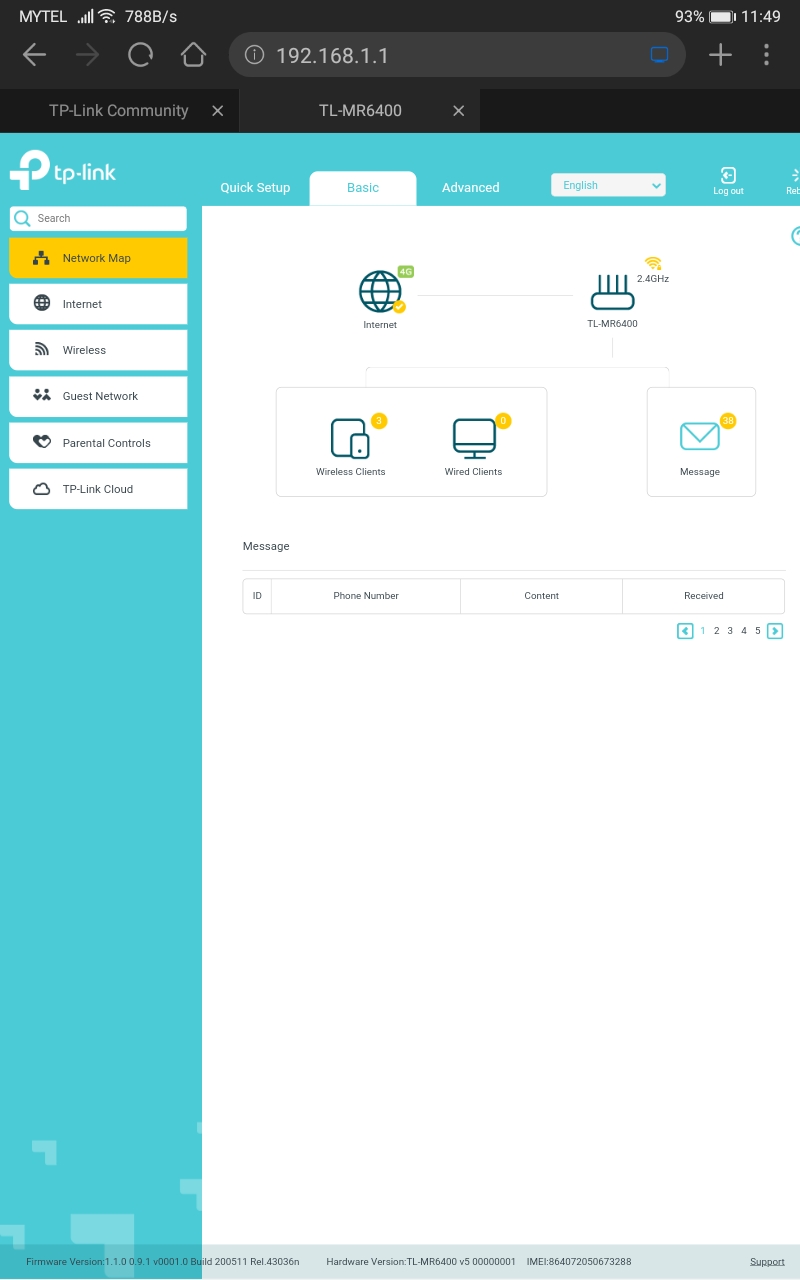Select the Basic tab
This screenshot has height=1280, width=800.
tap(363, 188)
